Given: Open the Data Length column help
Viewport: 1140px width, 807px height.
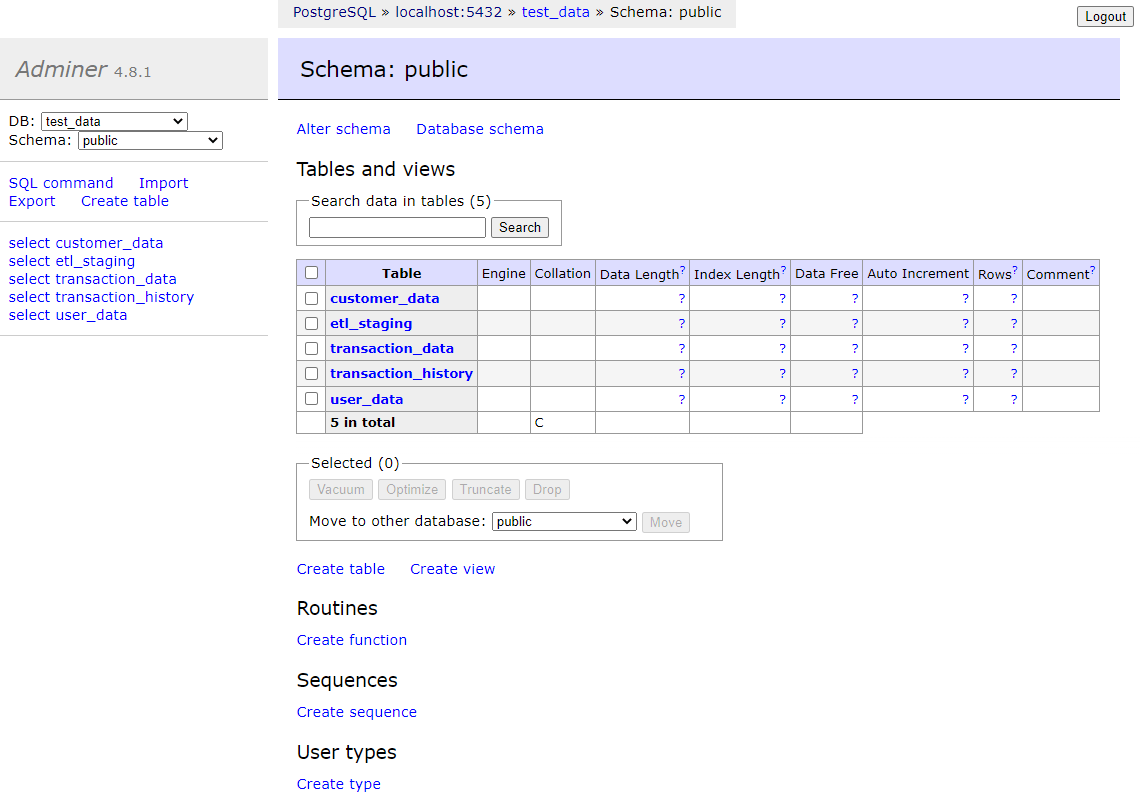Looking at the screenshot, I should [683, 268].
